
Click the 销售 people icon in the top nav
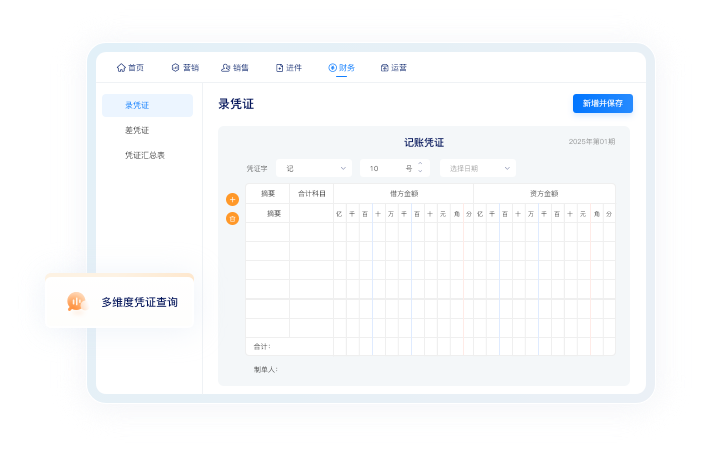click(x=225, y=68)
